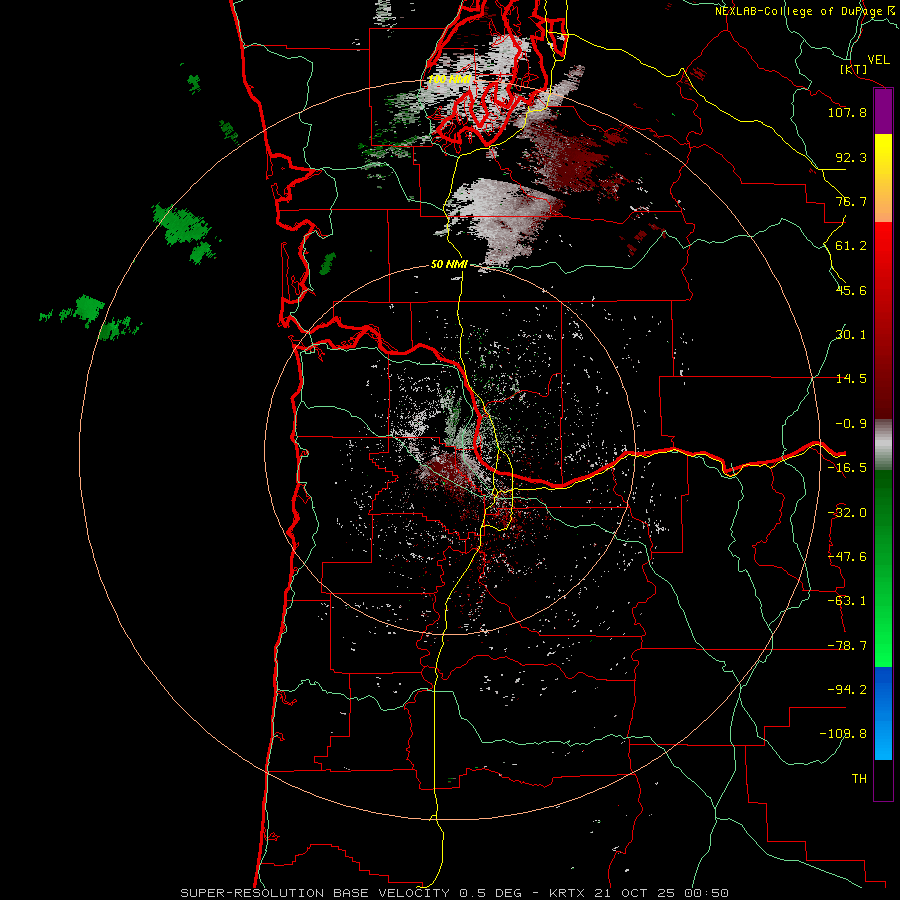Click the 76.7 velocity scale value
The height and width of the screenshot is (900, 900).
[x=851, y=201]
